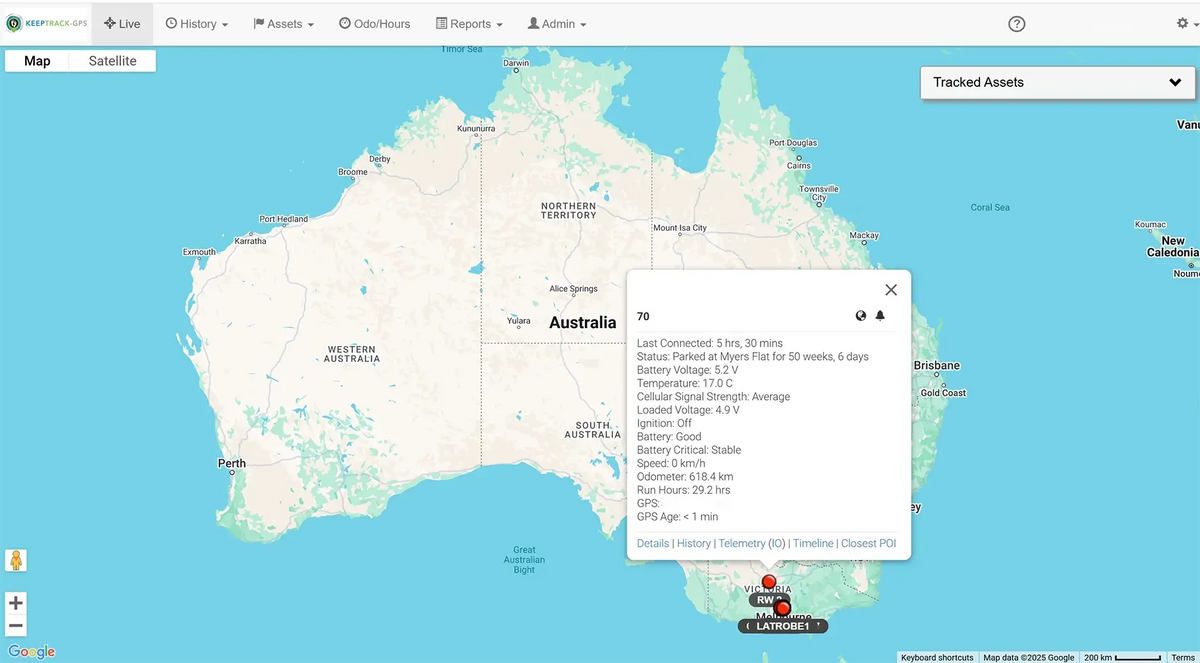Zoom in on the map
Screen dimensions: 1200x663
pyautogui.click(x=16, y=603)
